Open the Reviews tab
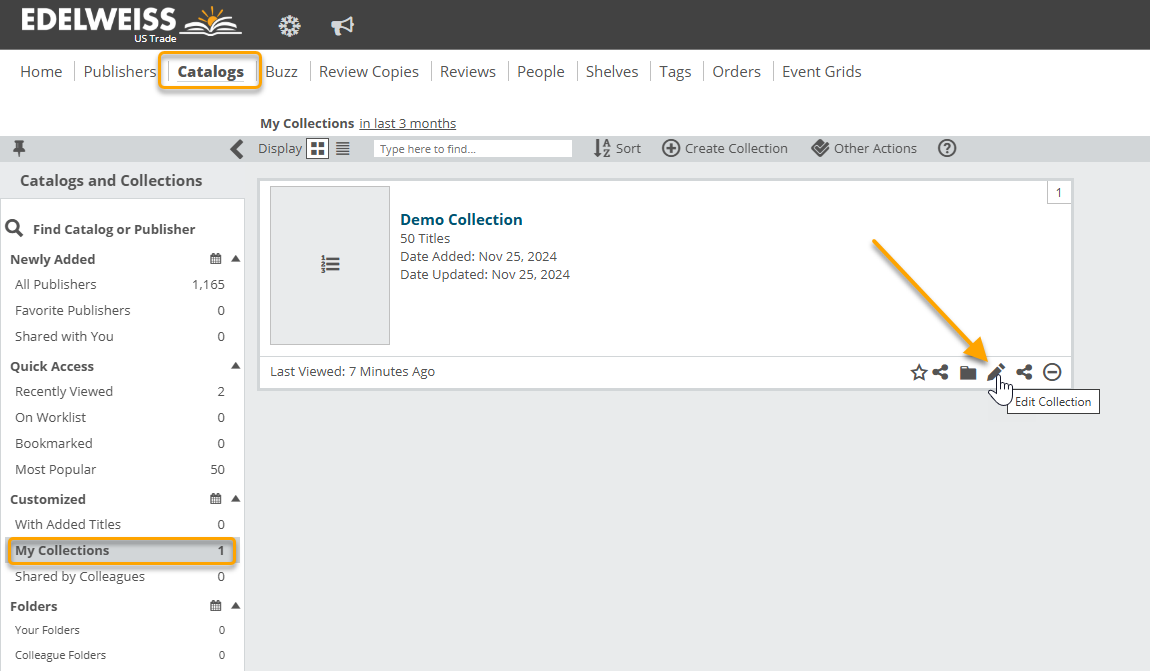 (x=468, y=71)
